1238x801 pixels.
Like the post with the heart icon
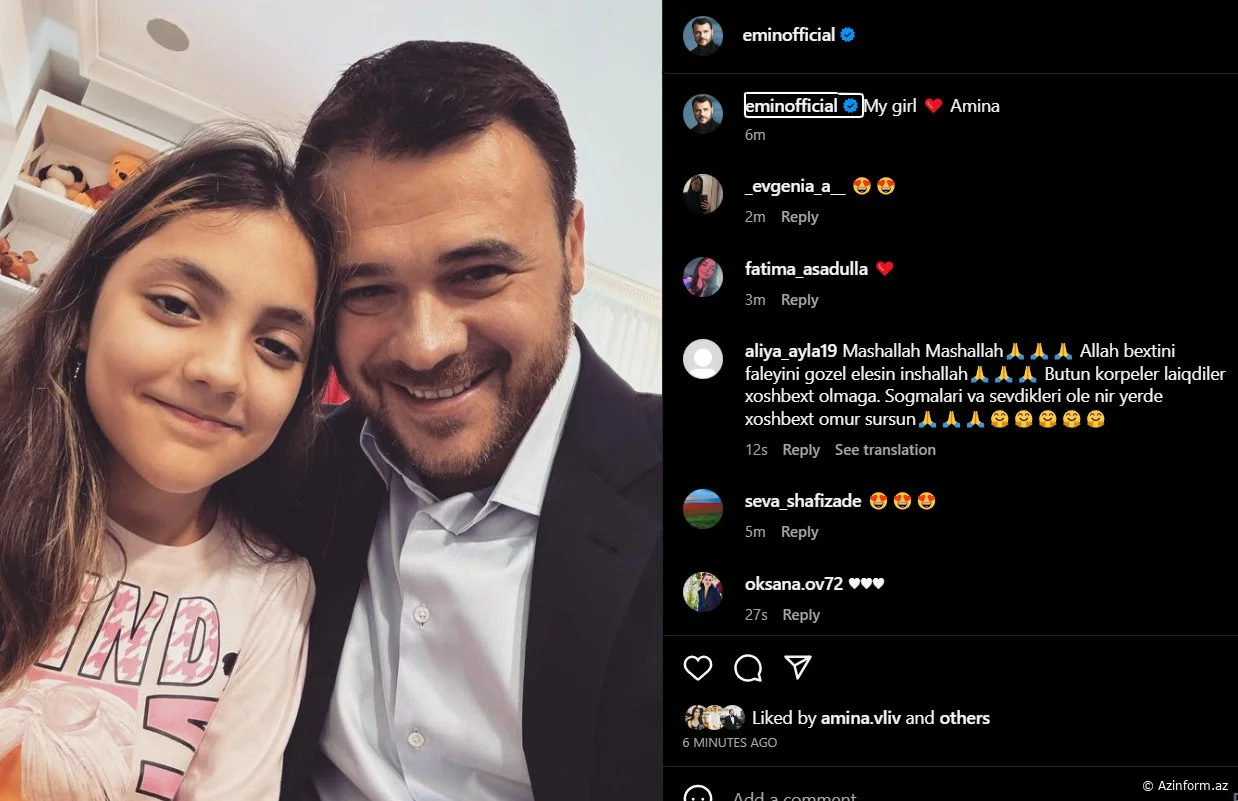tap(698, 668)
